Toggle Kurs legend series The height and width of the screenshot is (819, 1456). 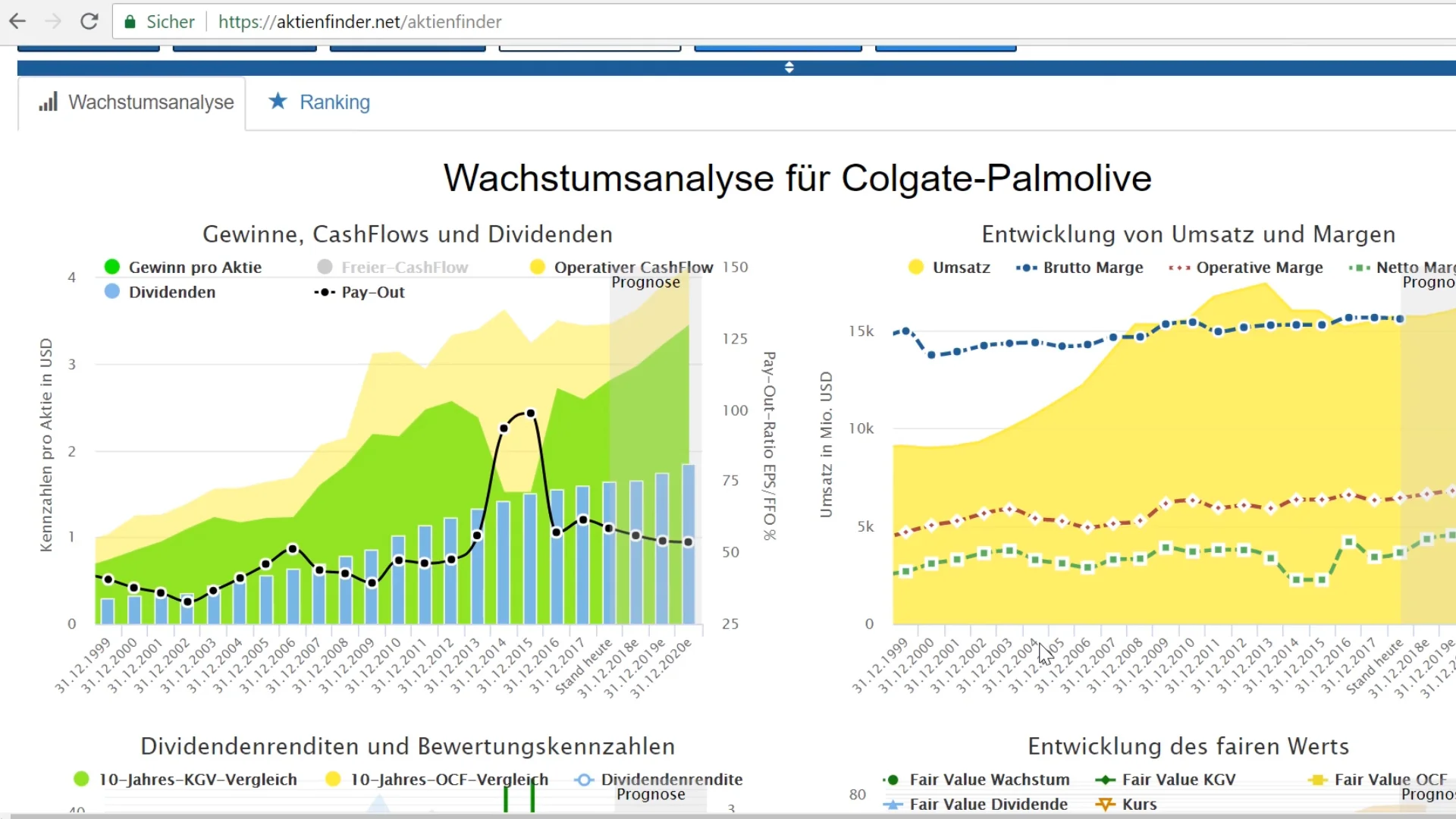(1126, 805)
